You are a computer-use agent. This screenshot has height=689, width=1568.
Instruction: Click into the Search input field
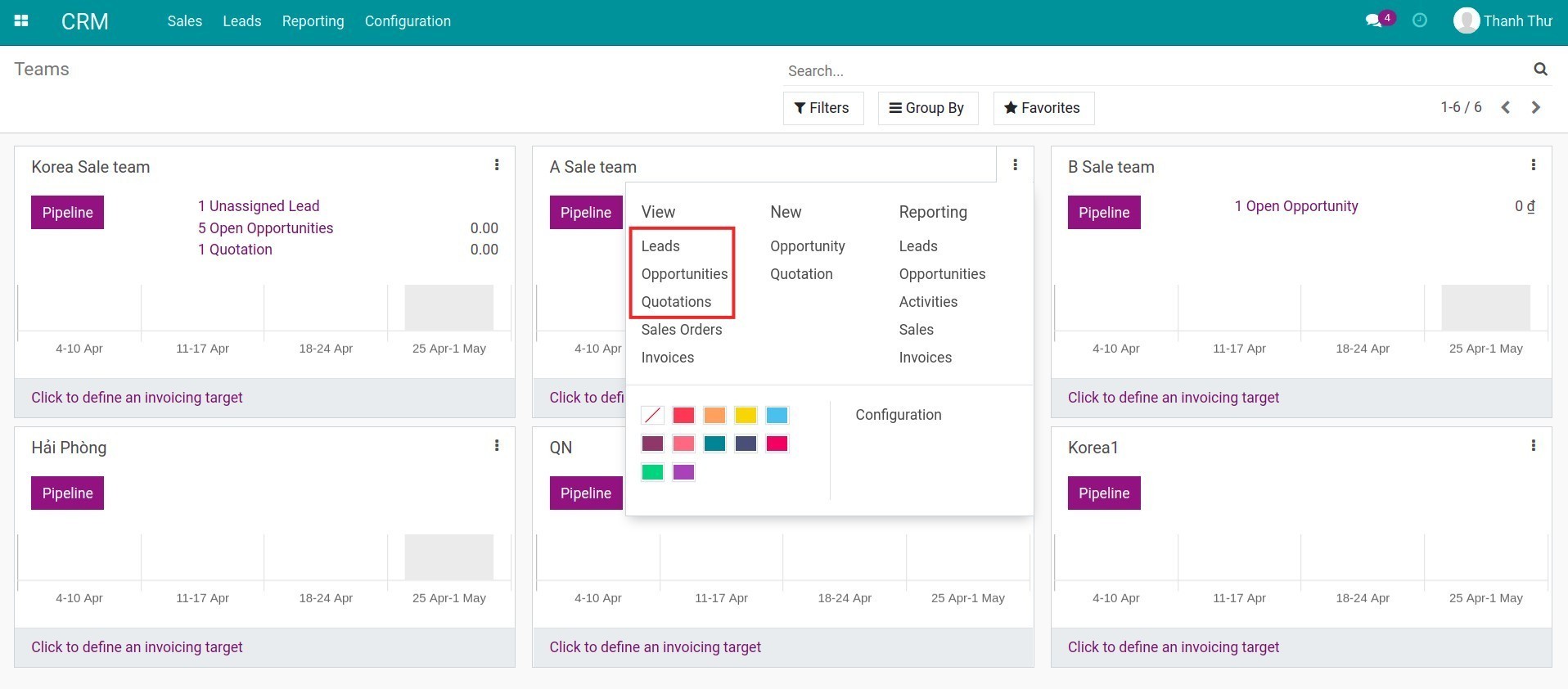[1154, 71]
